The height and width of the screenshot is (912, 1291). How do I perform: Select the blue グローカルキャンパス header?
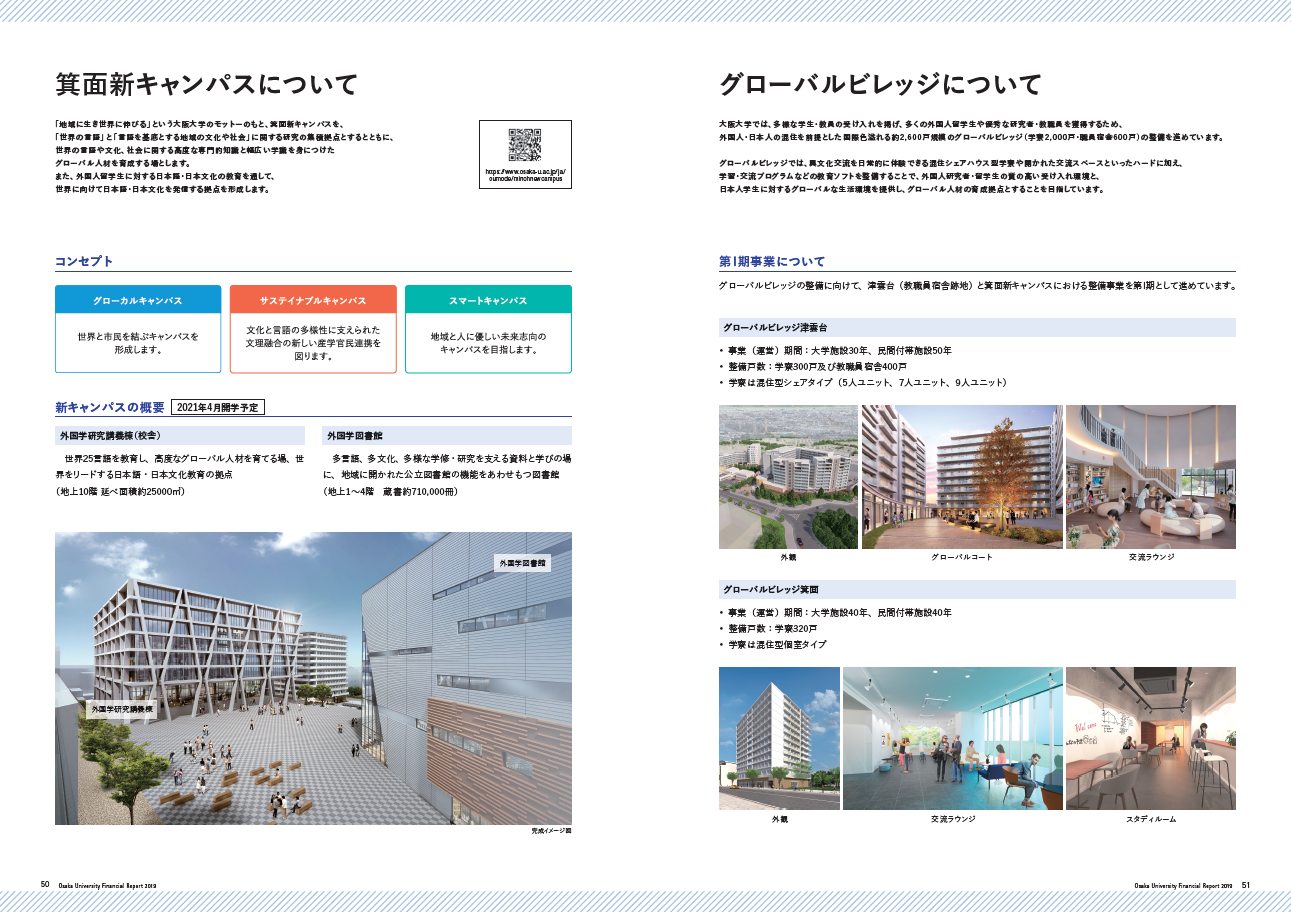pyautogui.click(x=138, y=300)
